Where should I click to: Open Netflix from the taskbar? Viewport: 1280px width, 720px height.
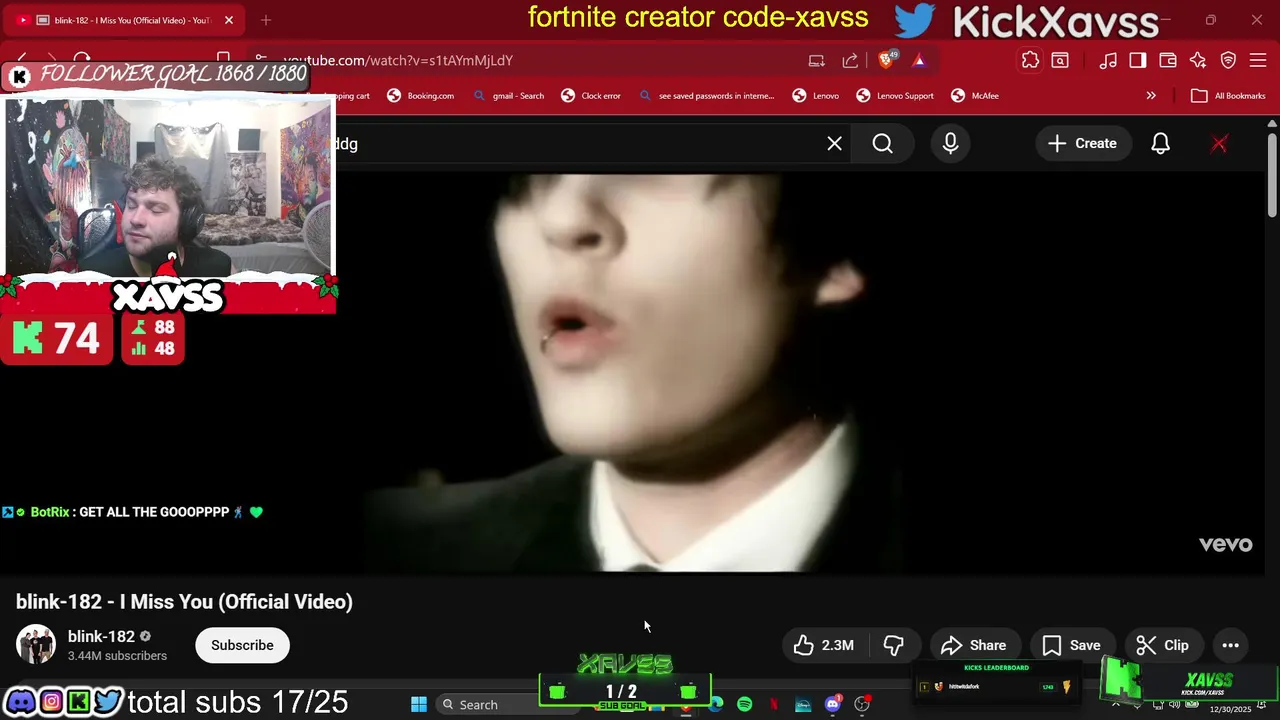[x=774, y=705]
